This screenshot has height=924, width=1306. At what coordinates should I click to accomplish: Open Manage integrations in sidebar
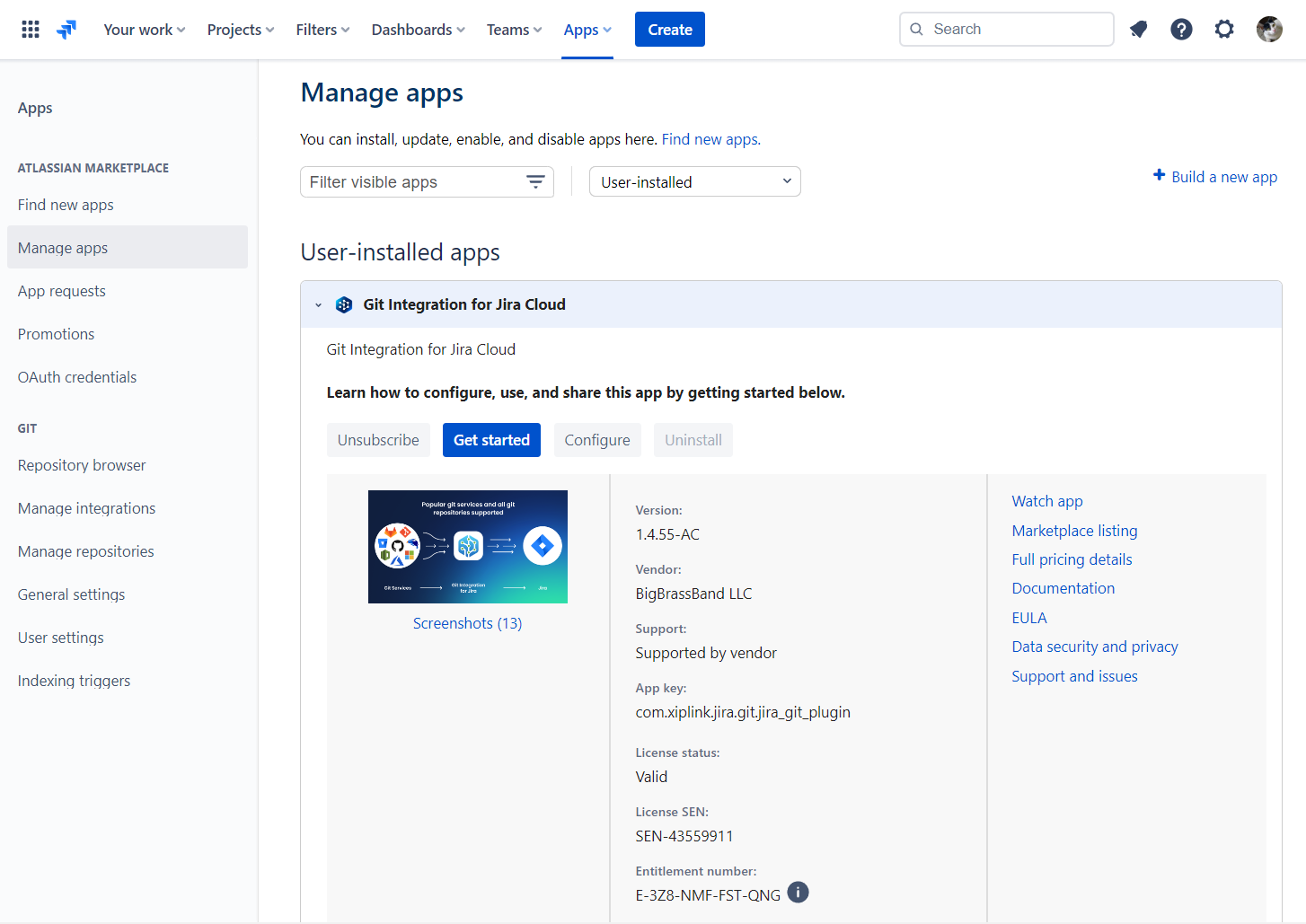[x=128, y=508]
